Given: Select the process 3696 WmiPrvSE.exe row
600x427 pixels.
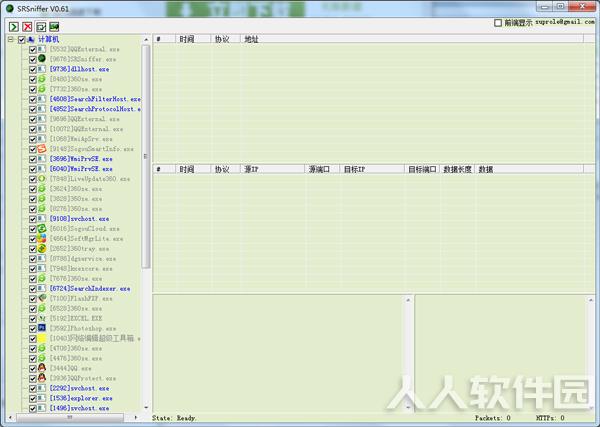Looking at the screenshot, I should click(81, 159).
